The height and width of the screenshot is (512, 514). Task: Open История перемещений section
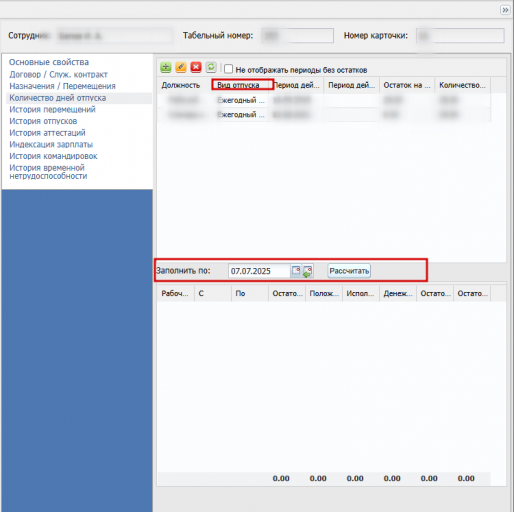point(52,109)
